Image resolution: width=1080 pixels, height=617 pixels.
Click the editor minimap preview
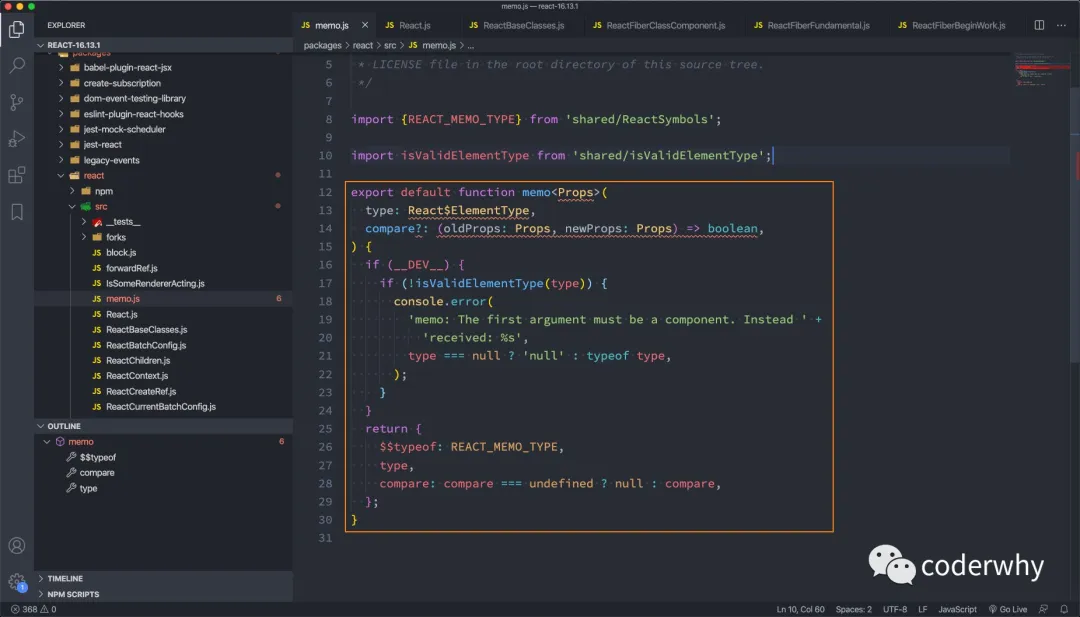click(x=1041, y=69)
